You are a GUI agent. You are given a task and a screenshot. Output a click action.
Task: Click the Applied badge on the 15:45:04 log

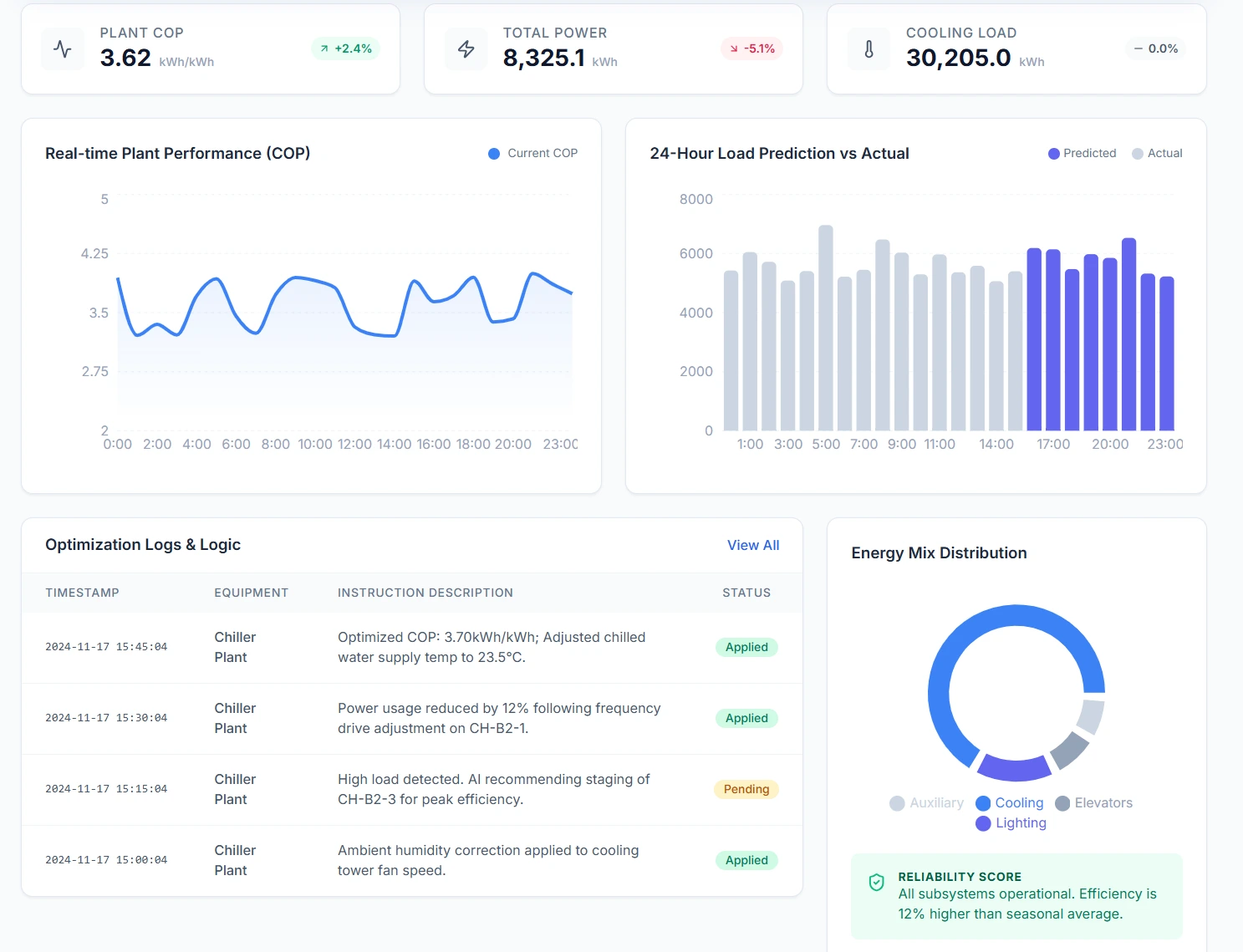point(746,647)
